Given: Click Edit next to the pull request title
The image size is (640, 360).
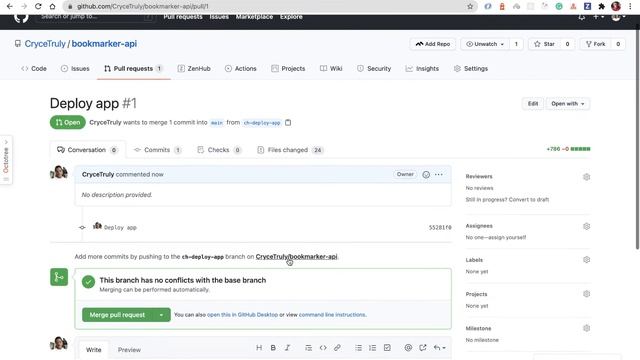Looking at the screenshot, I should click(533, 104).
